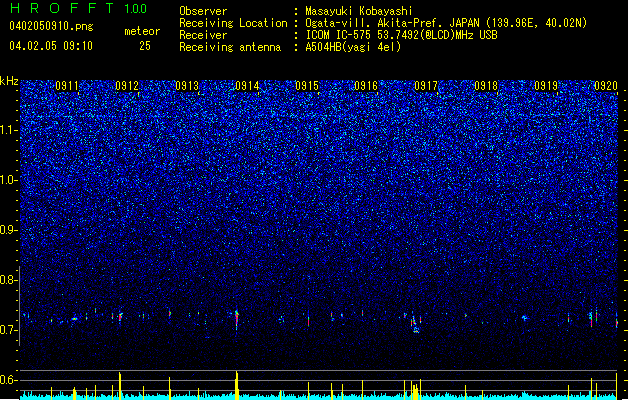629x400 pixels.
Task: Click the 1.0 kHz axis label
Action: 9,180
